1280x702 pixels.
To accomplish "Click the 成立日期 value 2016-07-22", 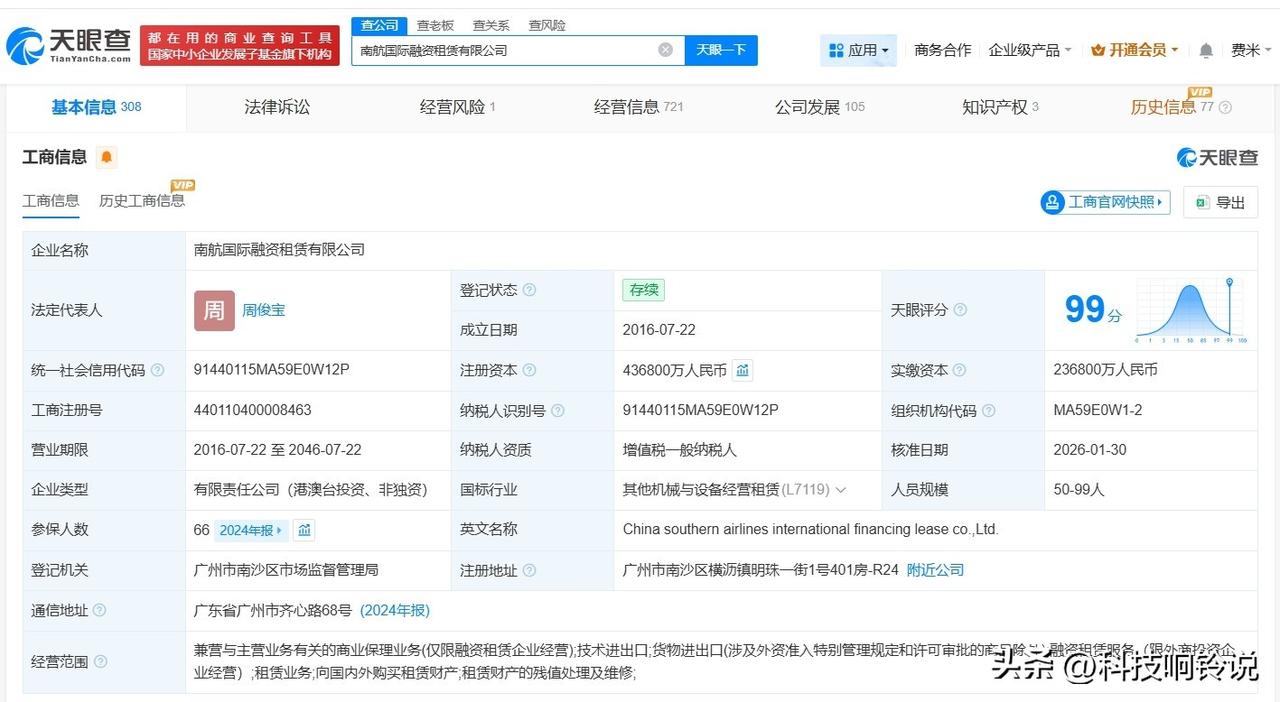I will tap(659, 330).
